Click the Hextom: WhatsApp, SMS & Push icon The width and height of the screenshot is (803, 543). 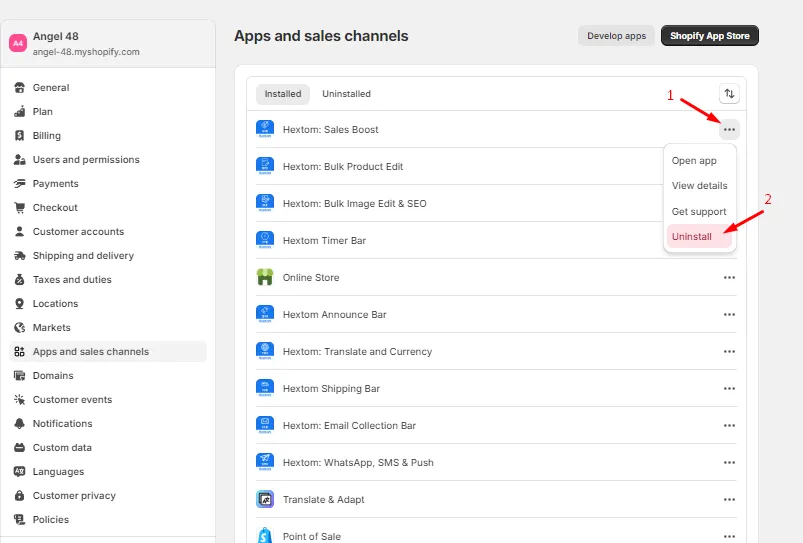(x=265, y=462)
